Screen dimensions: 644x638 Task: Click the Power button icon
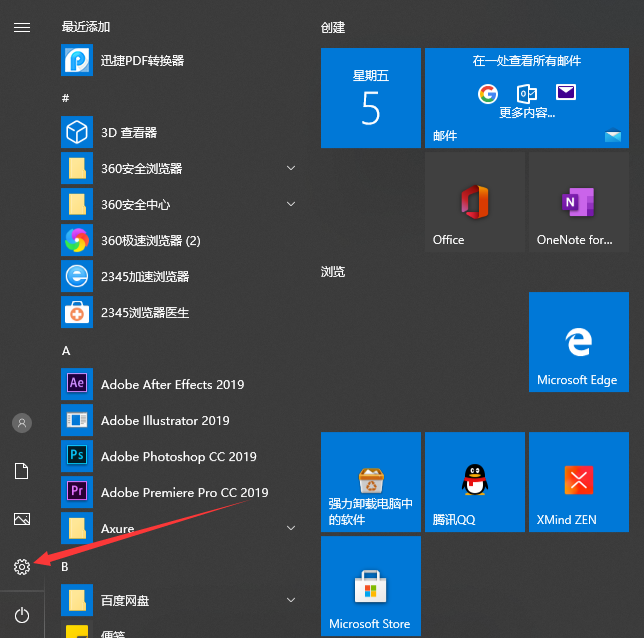click(x=22, y=615)
